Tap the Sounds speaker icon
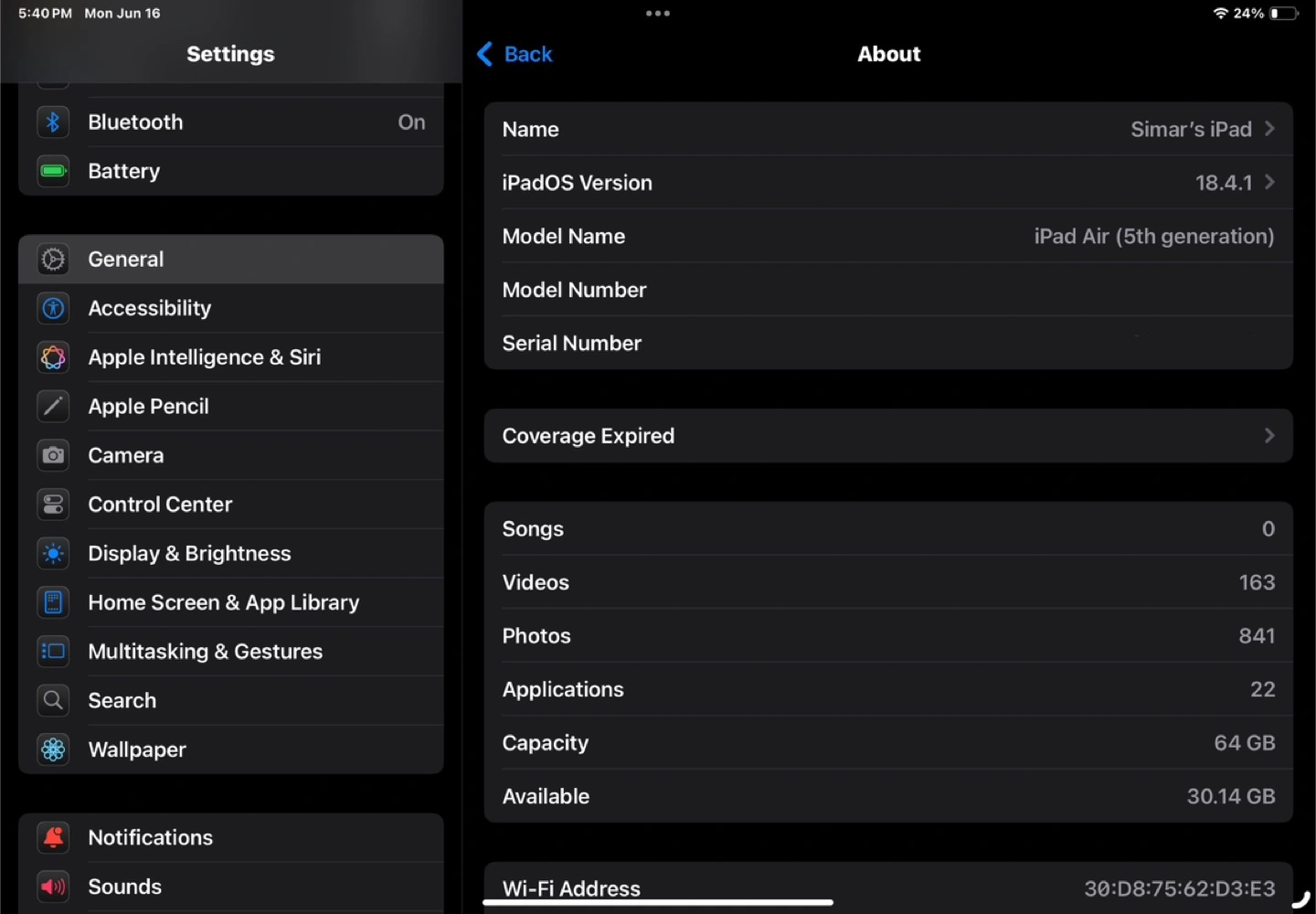The image size is (1316, 914). (53, 887)
